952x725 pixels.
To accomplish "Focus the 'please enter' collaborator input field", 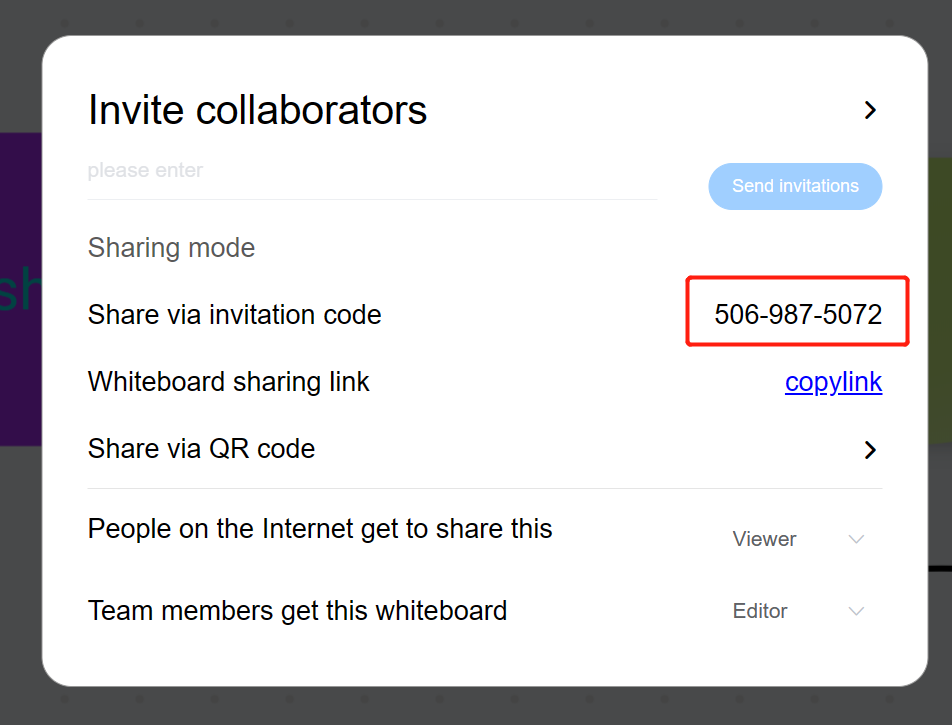I will click(x=372, y=171).
